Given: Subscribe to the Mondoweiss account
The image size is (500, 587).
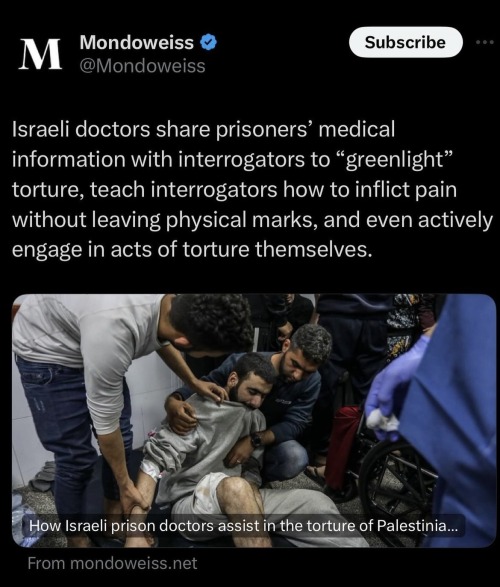Looking at the screenshot, I should [x=405, y=42].
